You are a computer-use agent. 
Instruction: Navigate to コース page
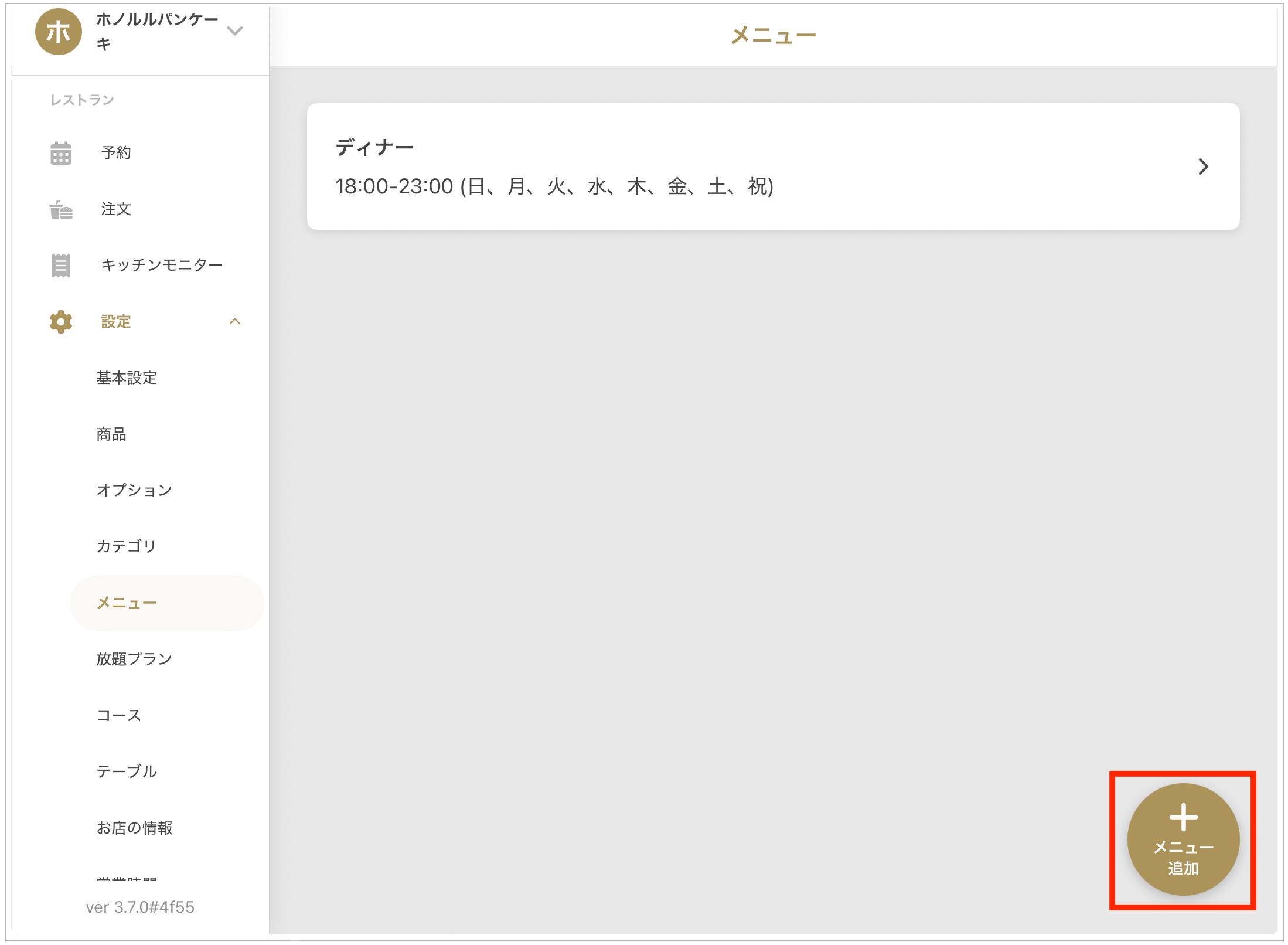119,715
